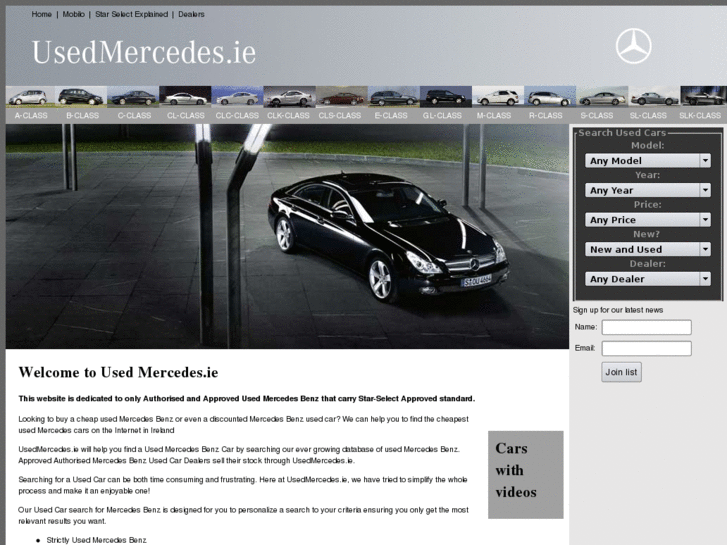
Task: Select the A-CLASS text label
Action: pos(31,115)
